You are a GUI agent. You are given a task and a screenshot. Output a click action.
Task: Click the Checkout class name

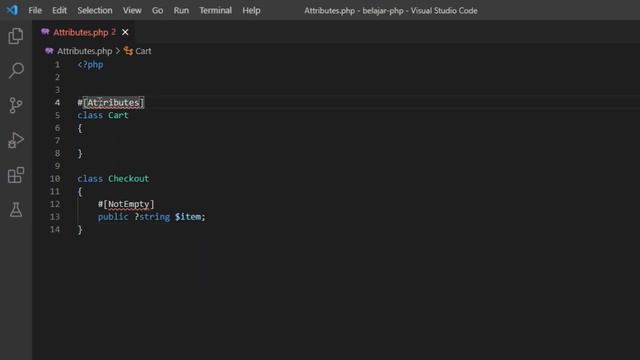pos(129,178)
